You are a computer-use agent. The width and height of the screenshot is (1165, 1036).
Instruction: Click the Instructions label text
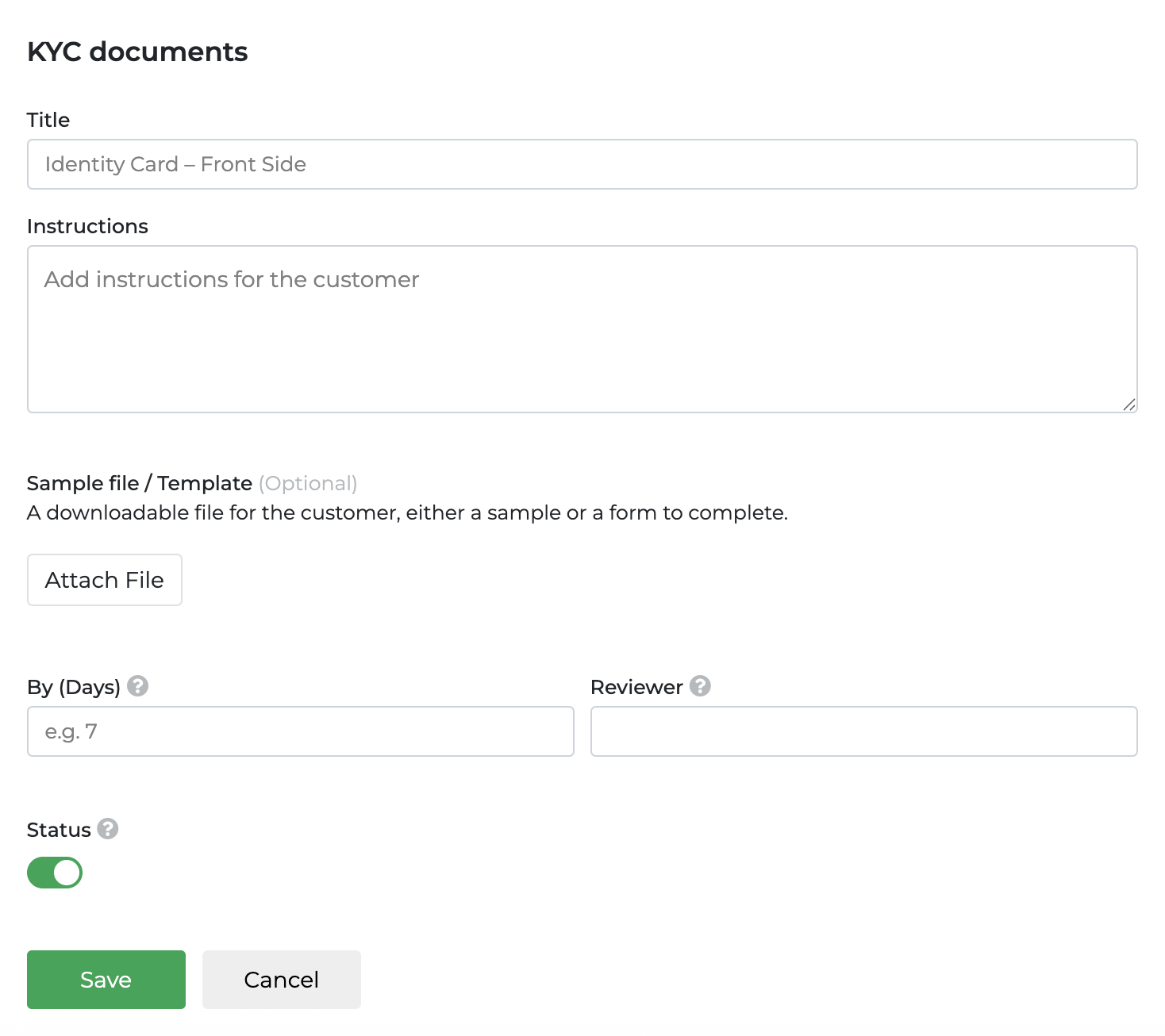[87, 226]
